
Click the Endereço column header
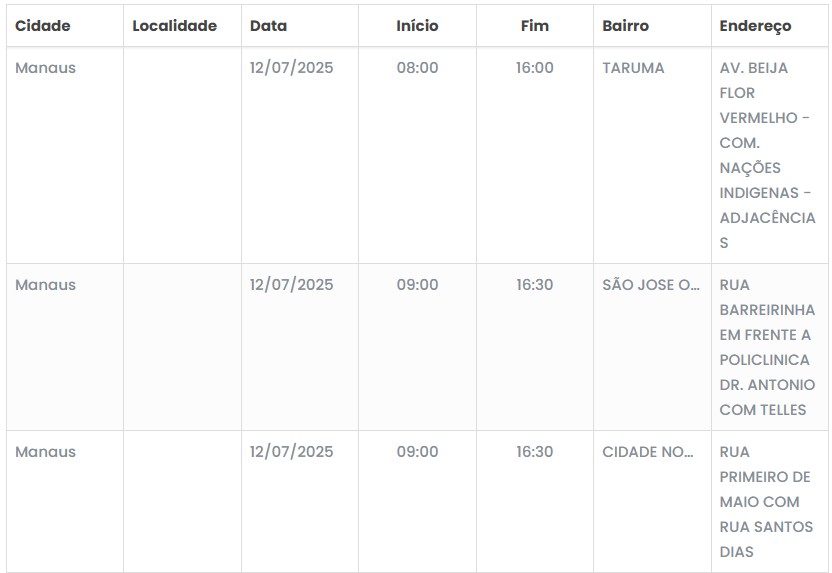tap(755, 26)
